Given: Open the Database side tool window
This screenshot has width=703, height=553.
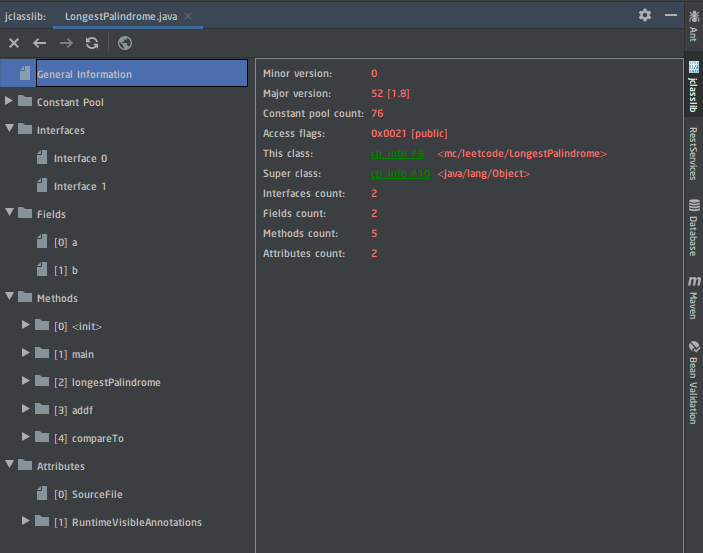Looking at the screenshot, I should [x=693, y=227].
